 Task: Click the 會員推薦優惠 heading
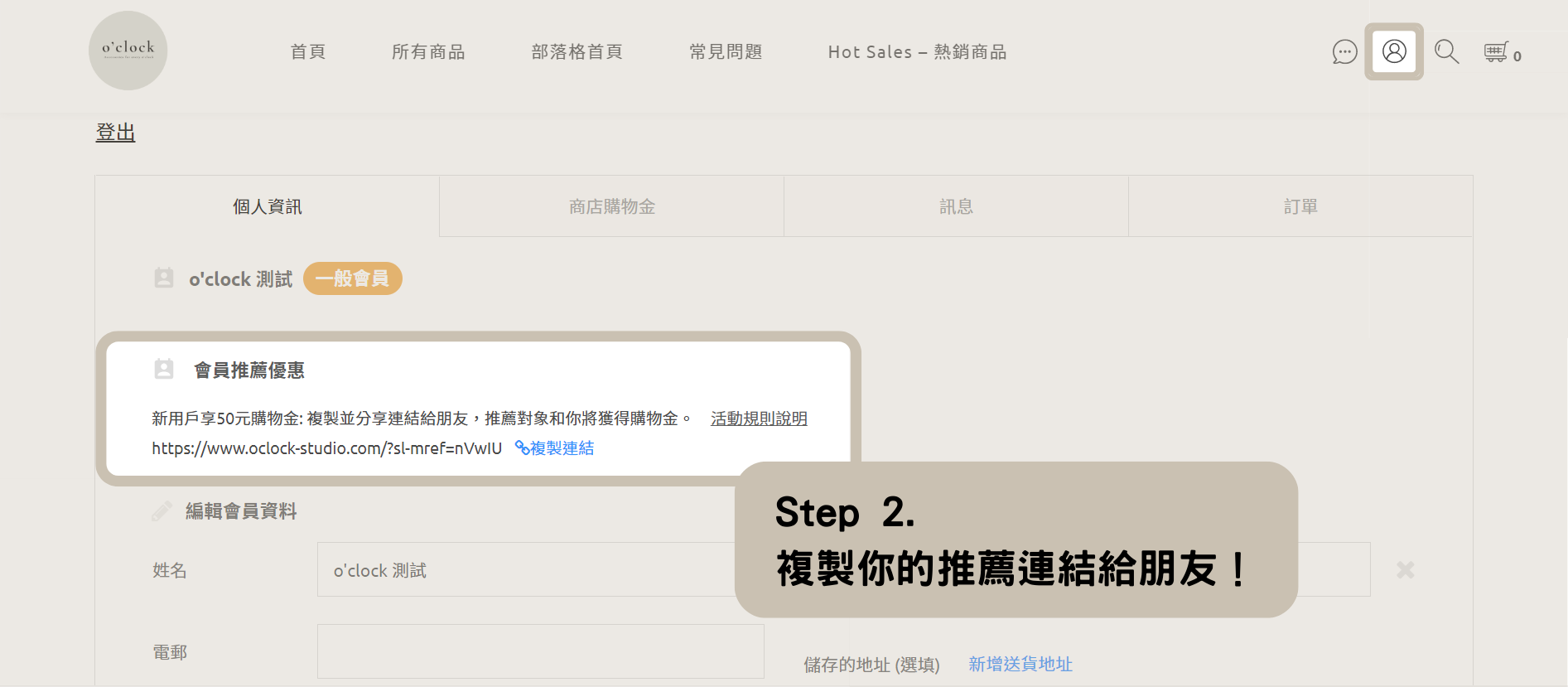tap(249, 370)
